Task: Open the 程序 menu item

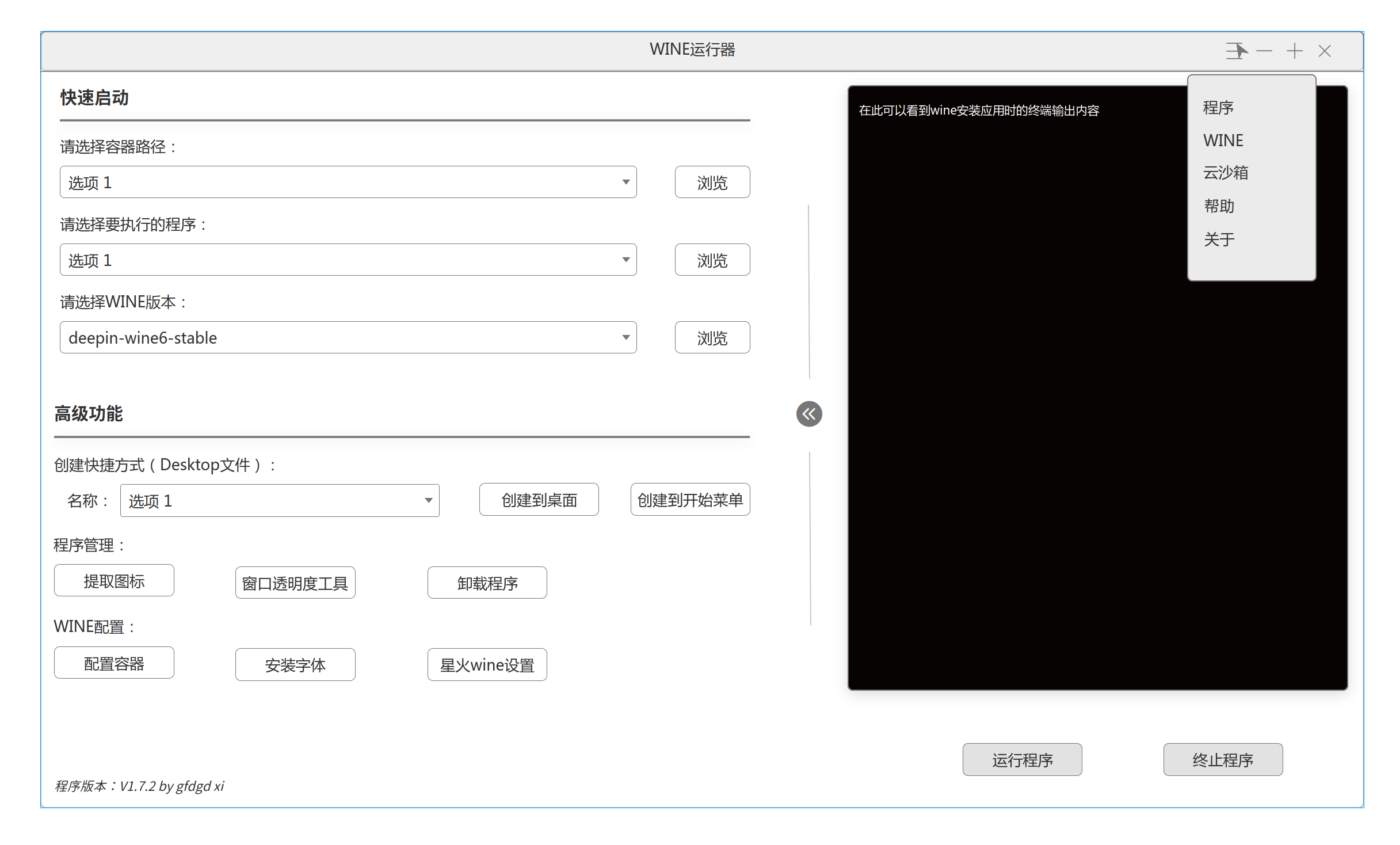Action: (x=1218, y=108)
